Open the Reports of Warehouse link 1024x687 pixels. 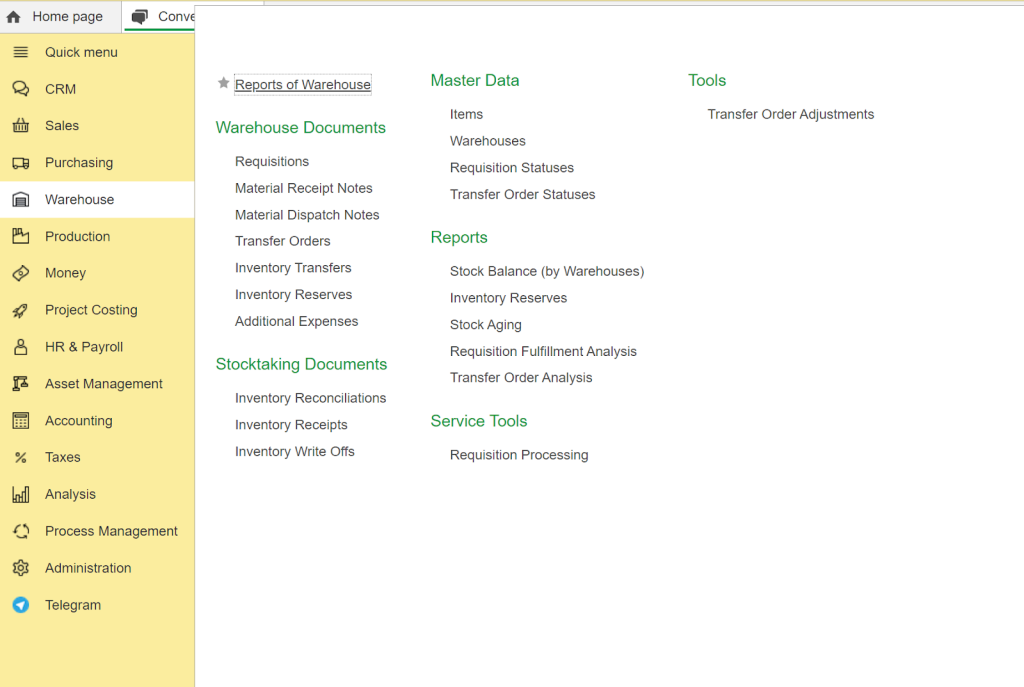[303, 84]
